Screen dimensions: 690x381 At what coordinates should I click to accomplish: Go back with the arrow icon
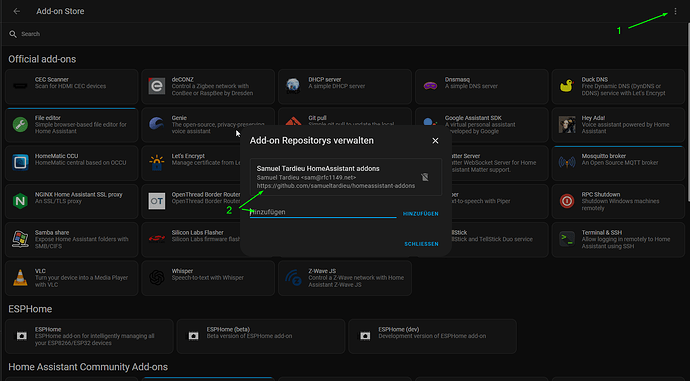coord(17,11)
